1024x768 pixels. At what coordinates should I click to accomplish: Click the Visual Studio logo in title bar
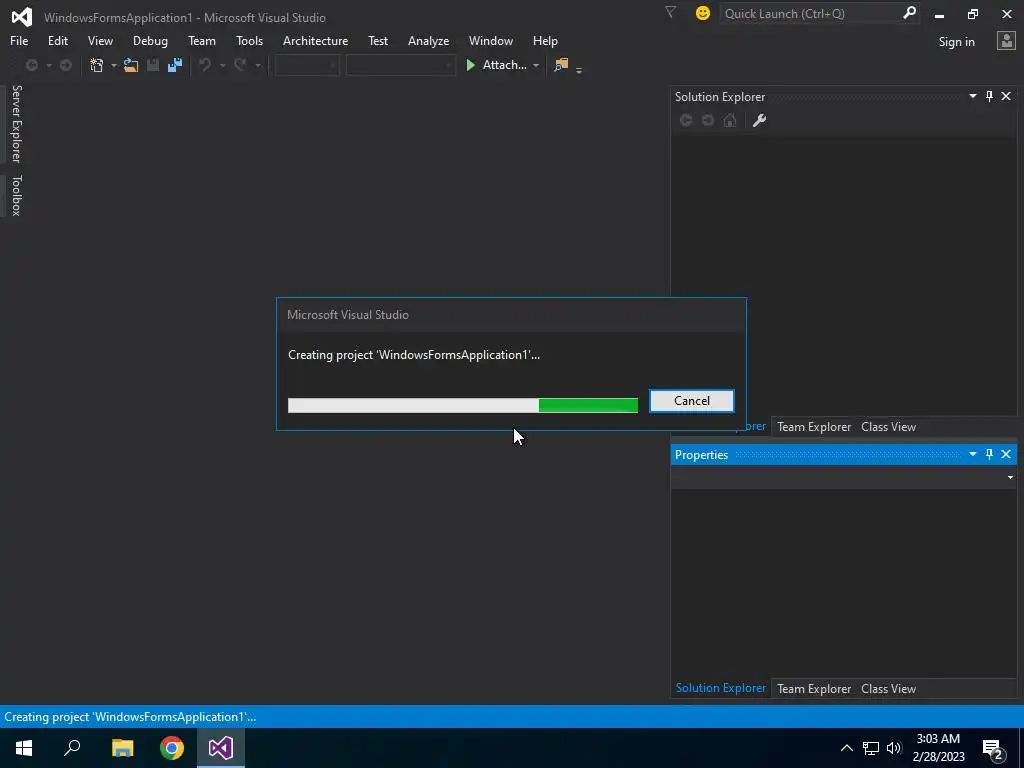click(22, 17)
